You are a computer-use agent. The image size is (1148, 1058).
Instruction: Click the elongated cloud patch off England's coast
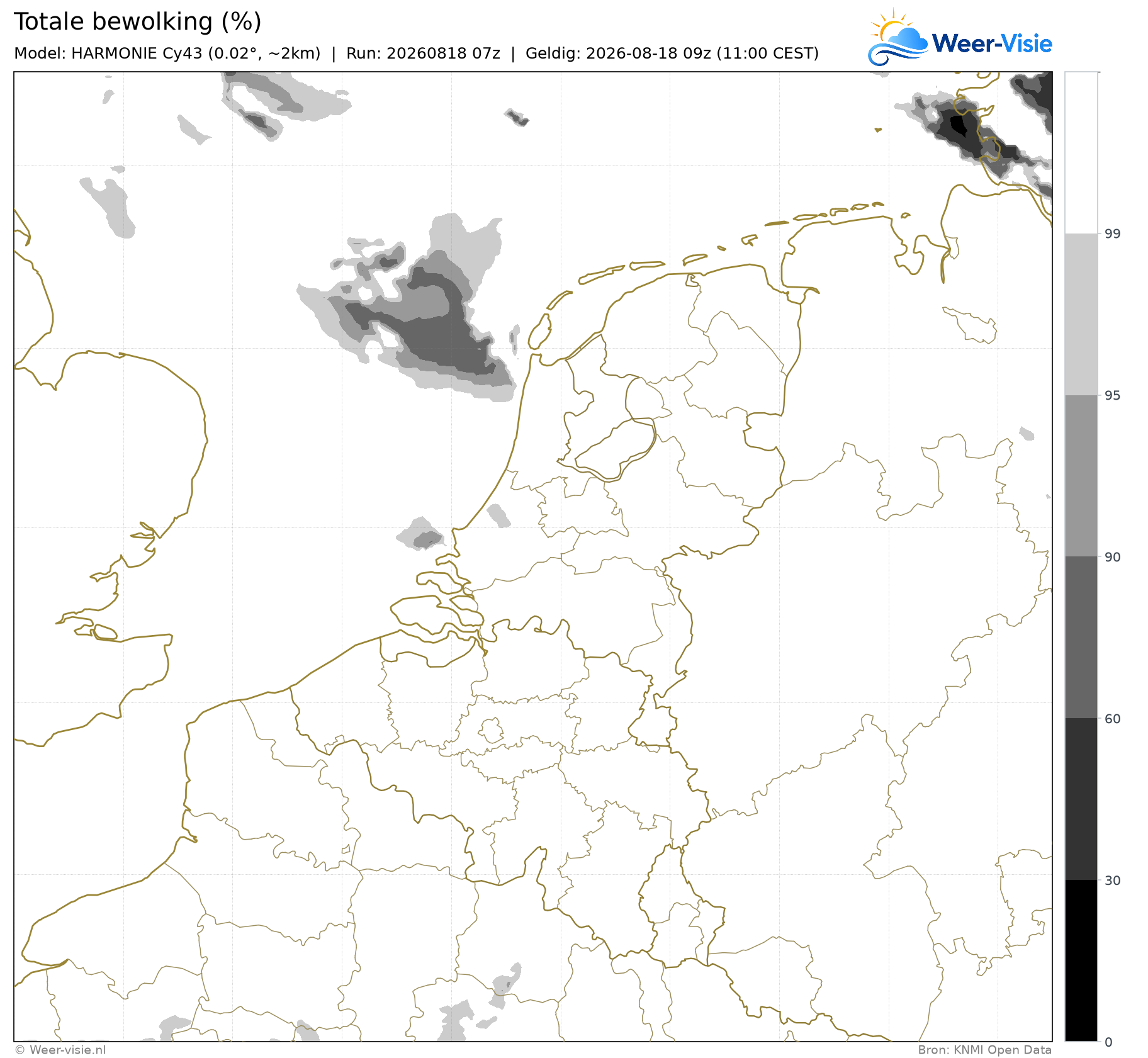click(x=108, y=207)
